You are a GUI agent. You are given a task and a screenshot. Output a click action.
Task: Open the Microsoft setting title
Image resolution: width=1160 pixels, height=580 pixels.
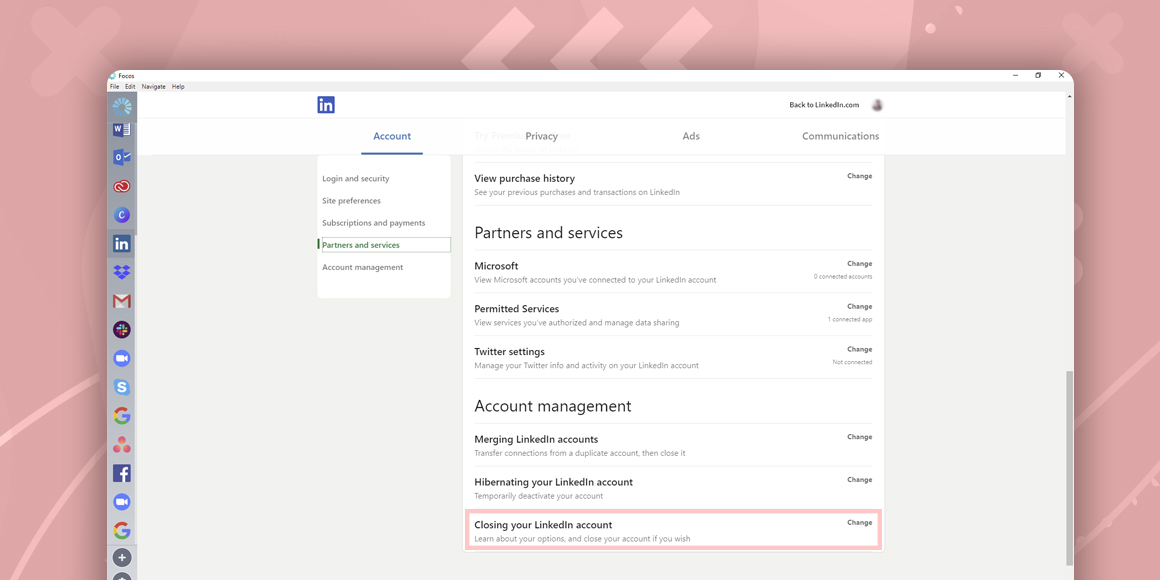(496, 266)
